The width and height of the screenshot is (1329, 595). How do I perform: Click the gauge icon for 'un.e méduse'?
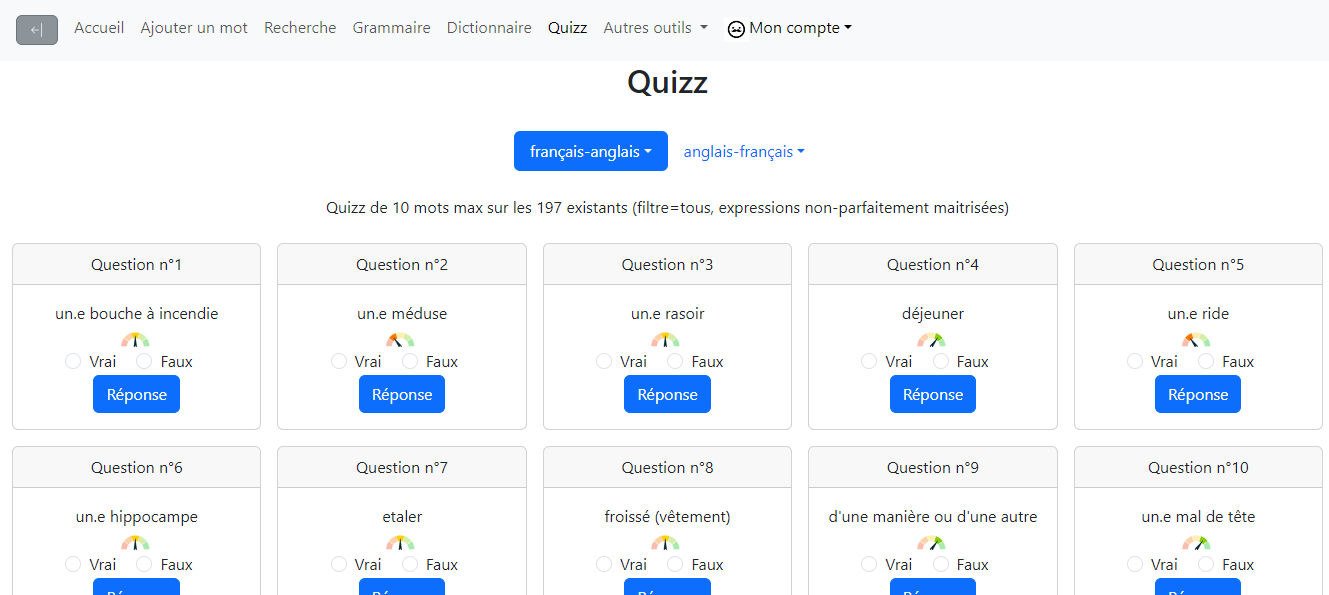coord(401,340)
